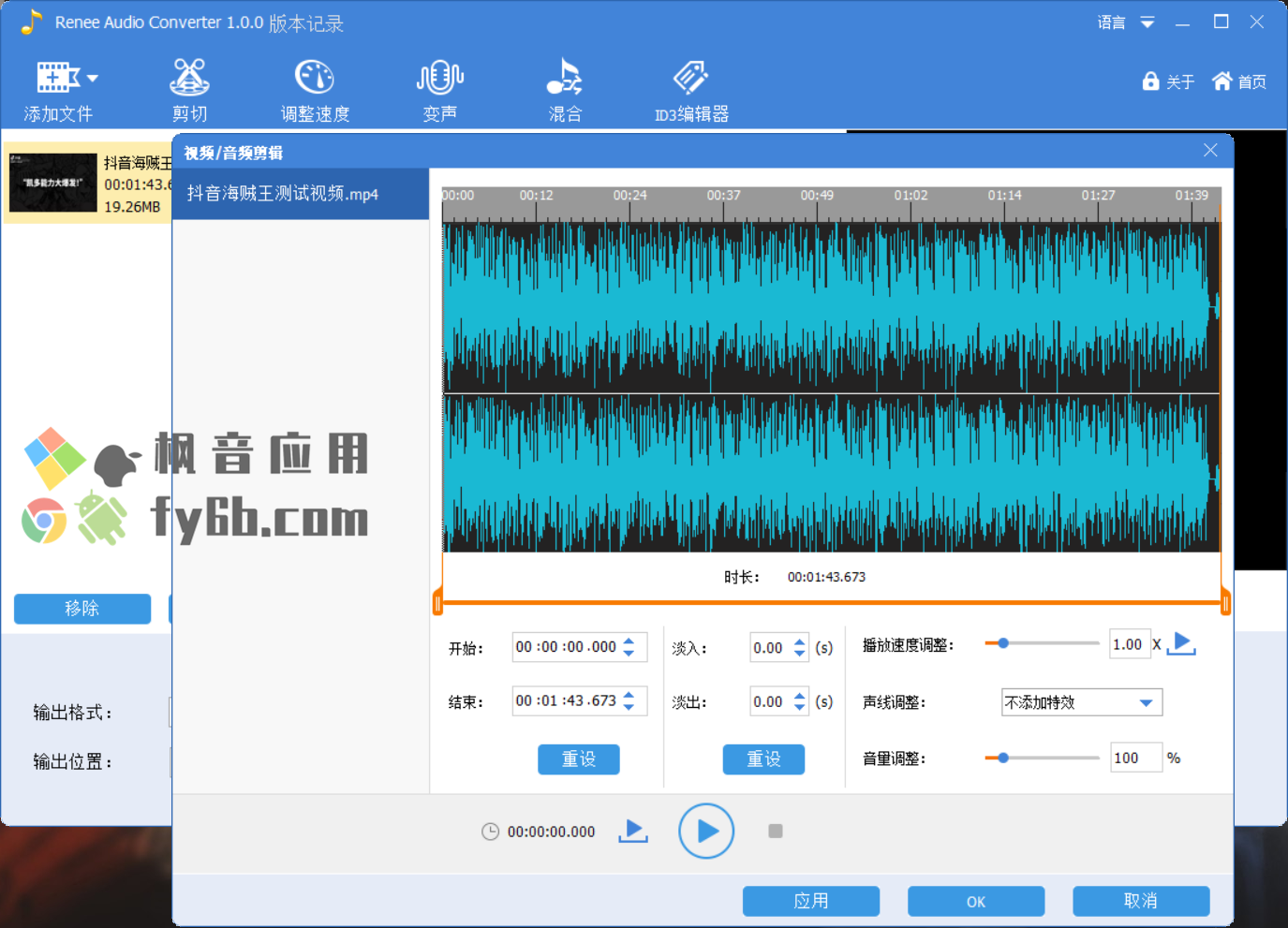Go to 首页 home icon

point(1221,81)
